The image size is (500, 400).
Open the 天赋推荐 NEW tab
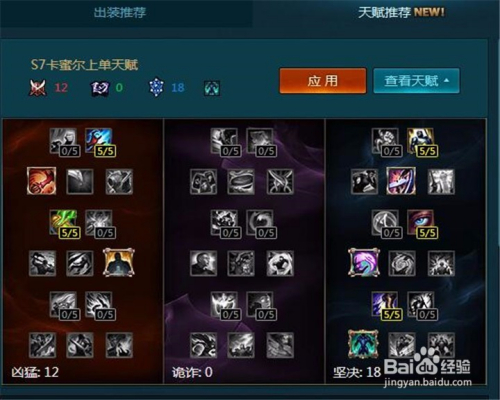pos(401,13)
